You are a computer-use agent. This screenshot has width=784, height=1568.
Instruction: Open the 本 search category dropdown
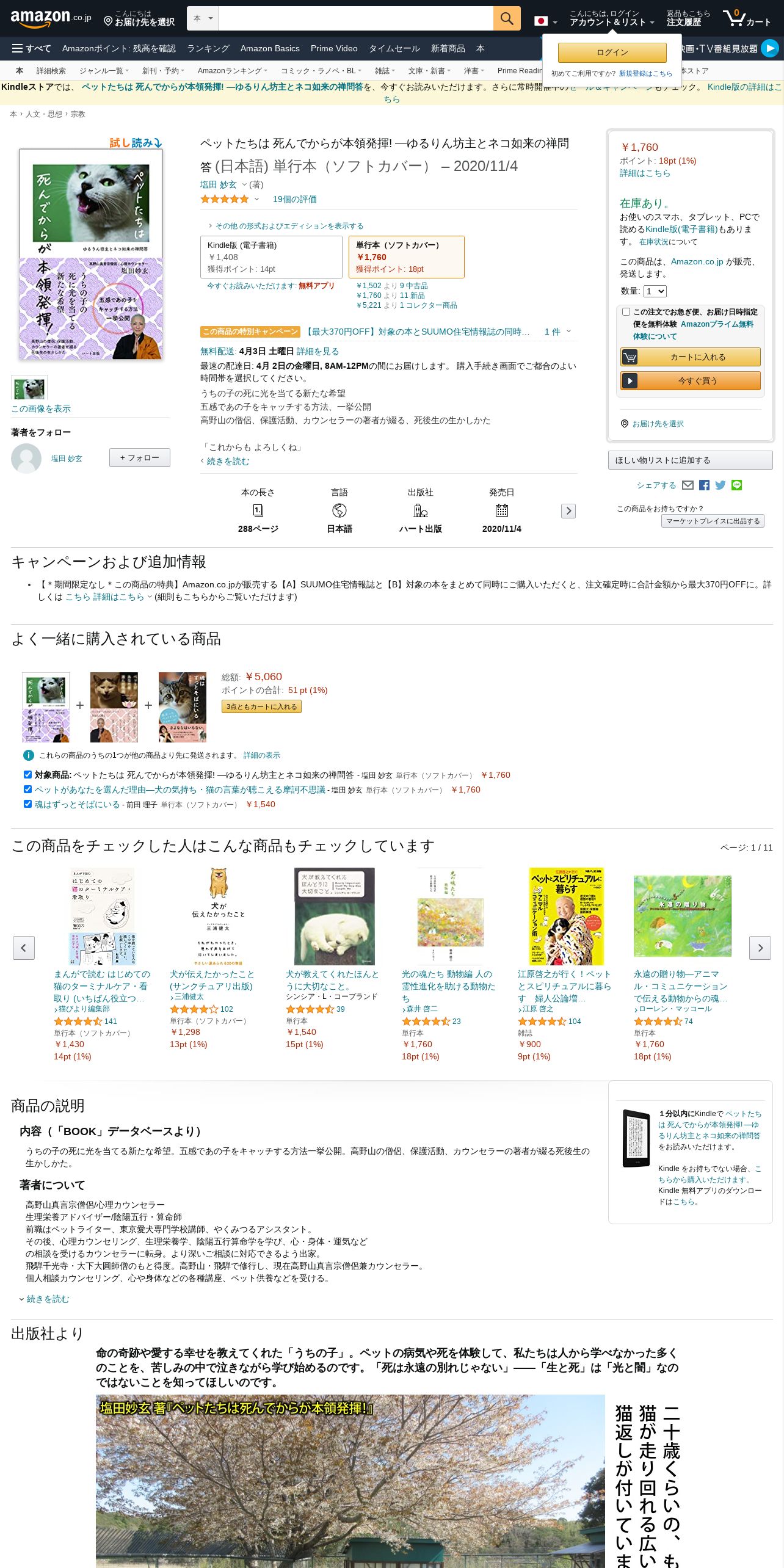[x=203, y=18]
